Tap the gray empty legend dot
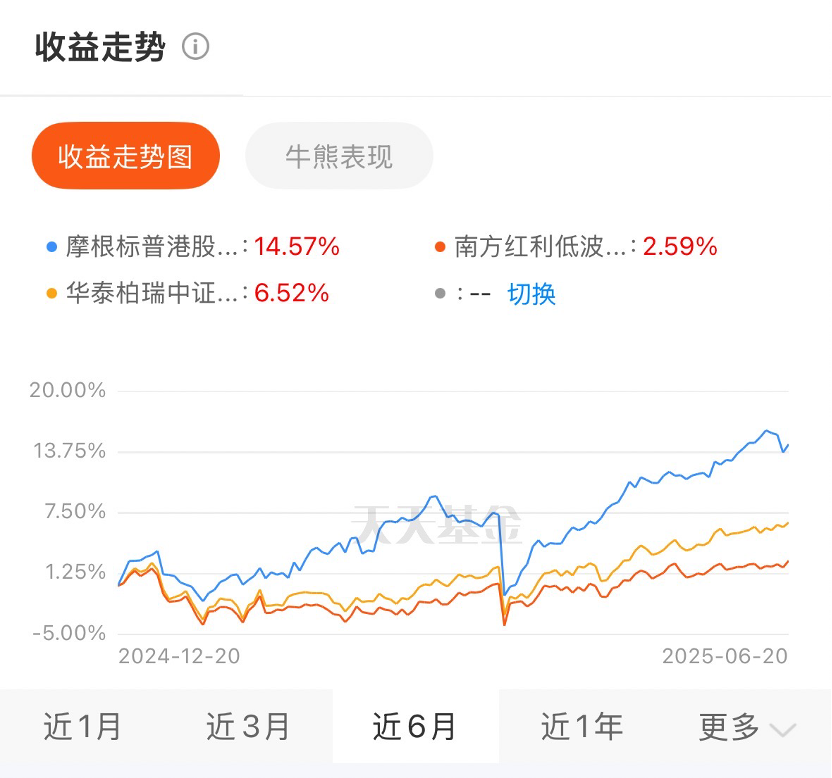The image size is (832, 778). 440,293
